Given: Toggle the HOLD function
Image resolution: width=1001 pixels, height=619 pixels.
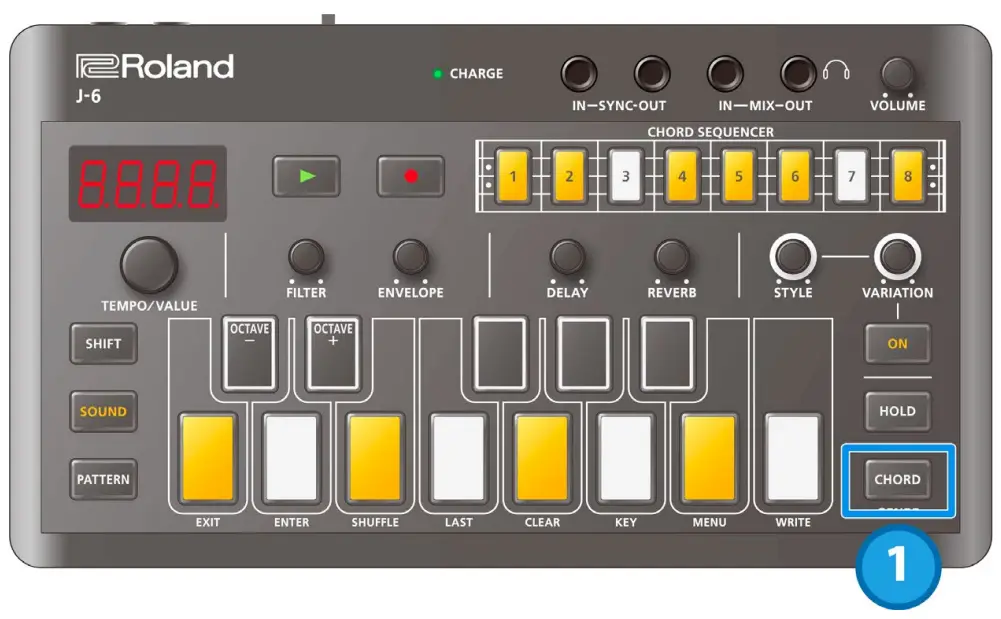Looking at the screenshot, I should pyautogui.click(x=897, y=411).
